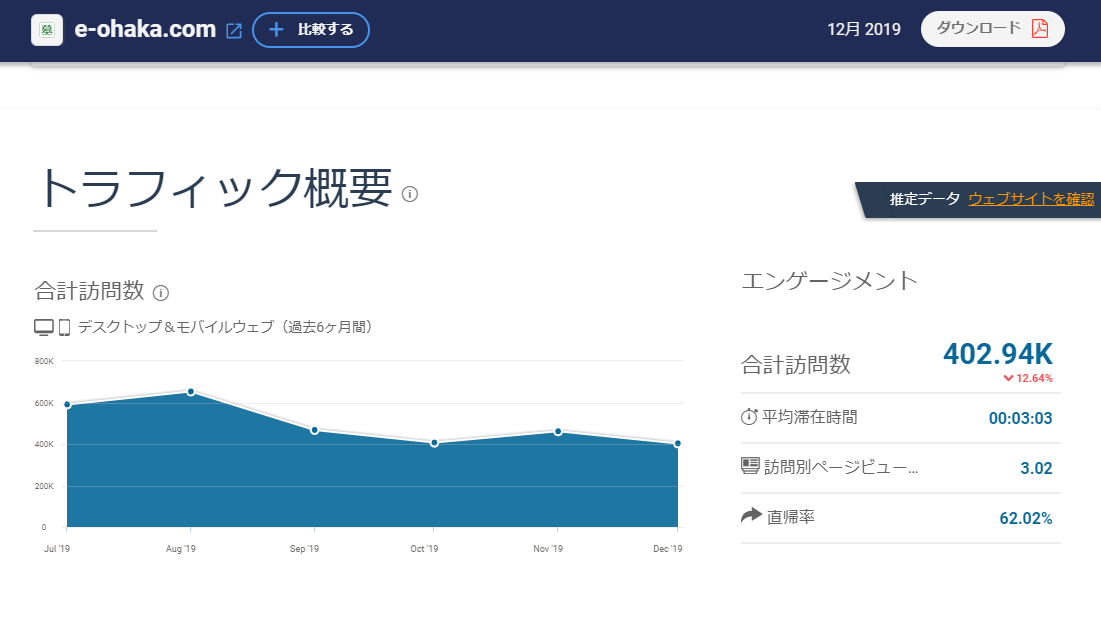This screenshot has height=619, width=1101.
Task: Select the Jul '19 data point on chart
Action: pos(67,404)
